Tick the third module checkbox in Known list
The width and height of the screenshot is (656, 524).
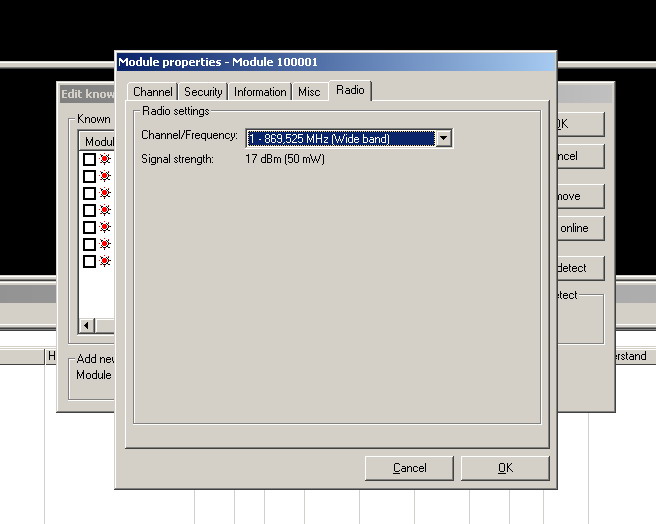tap(89, 193)
